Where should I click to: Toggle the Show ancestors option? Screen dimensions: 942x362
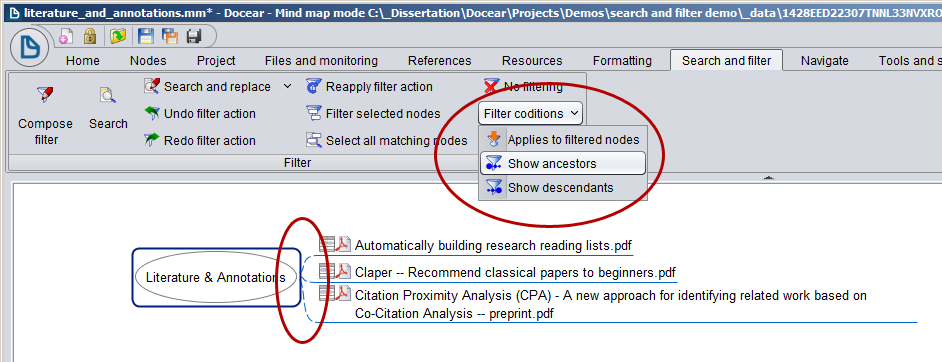[x=562, y=163]
